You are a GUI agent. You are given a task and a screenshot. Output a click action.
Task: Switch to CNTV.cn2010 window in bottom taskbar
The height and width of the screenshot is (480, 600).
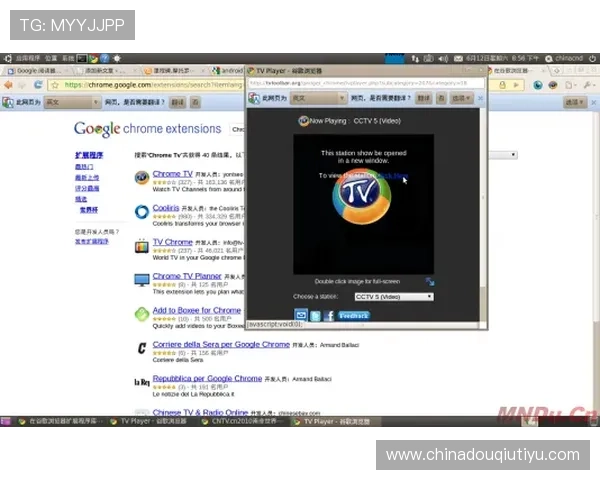(243, 421)
